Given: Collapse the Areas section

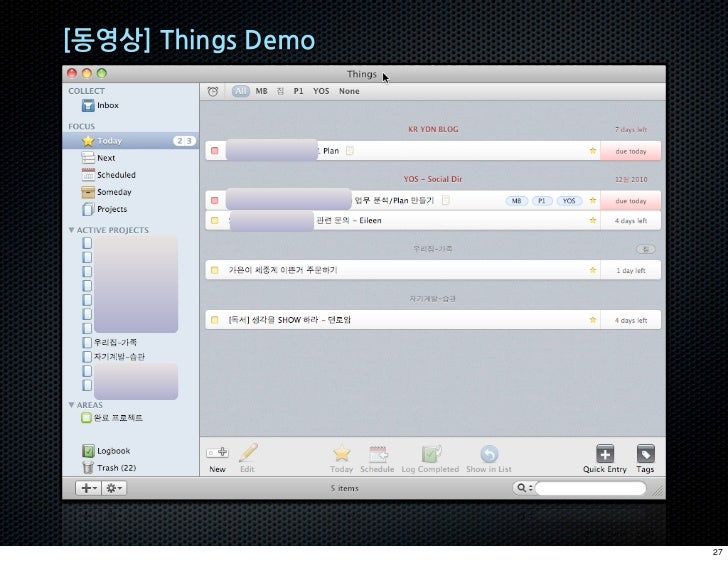Looking at the screenshot, I should coord(72,405).
